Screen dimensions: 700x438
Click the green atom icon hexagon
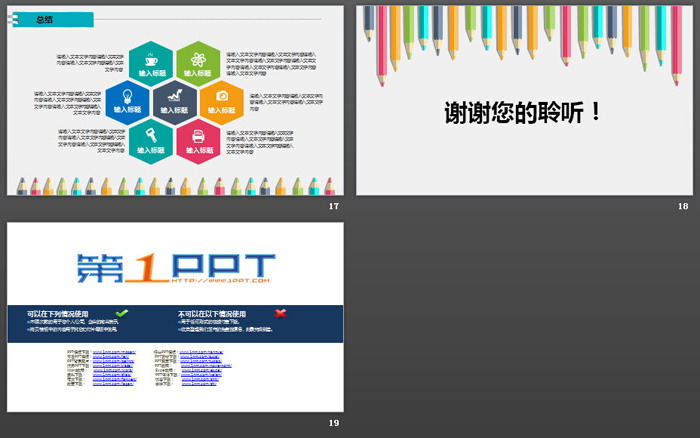point(199,62)
